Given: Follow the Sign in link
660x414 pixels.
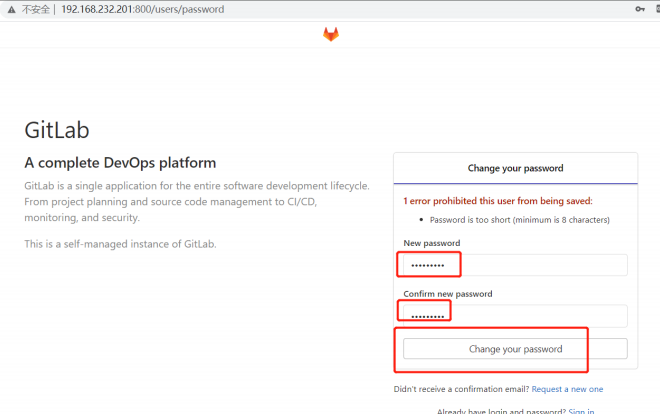Looking at the screenshot, I should coord(581,411).
